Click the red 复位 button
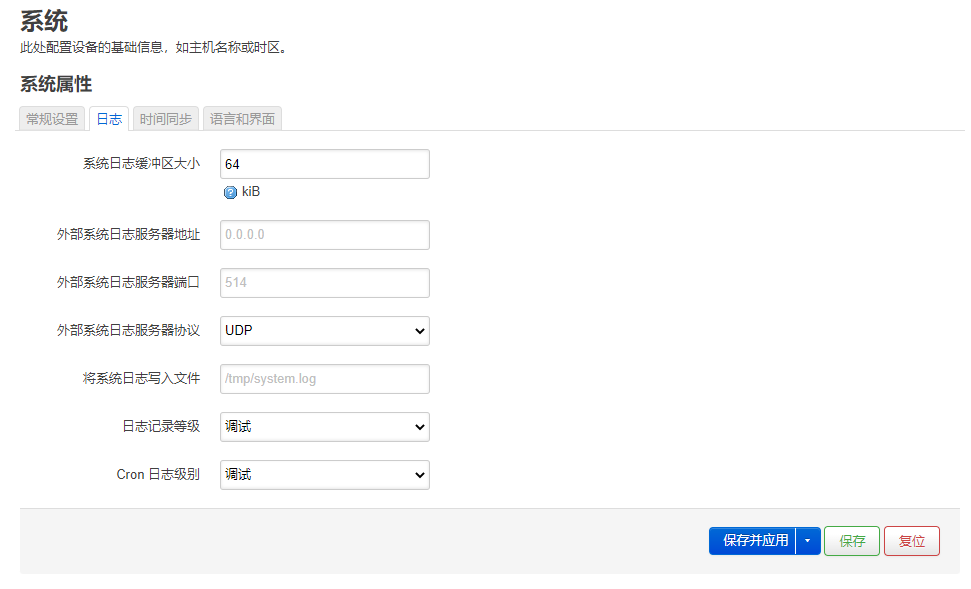The width and height of the screenshot is (971, 589). 912,541
